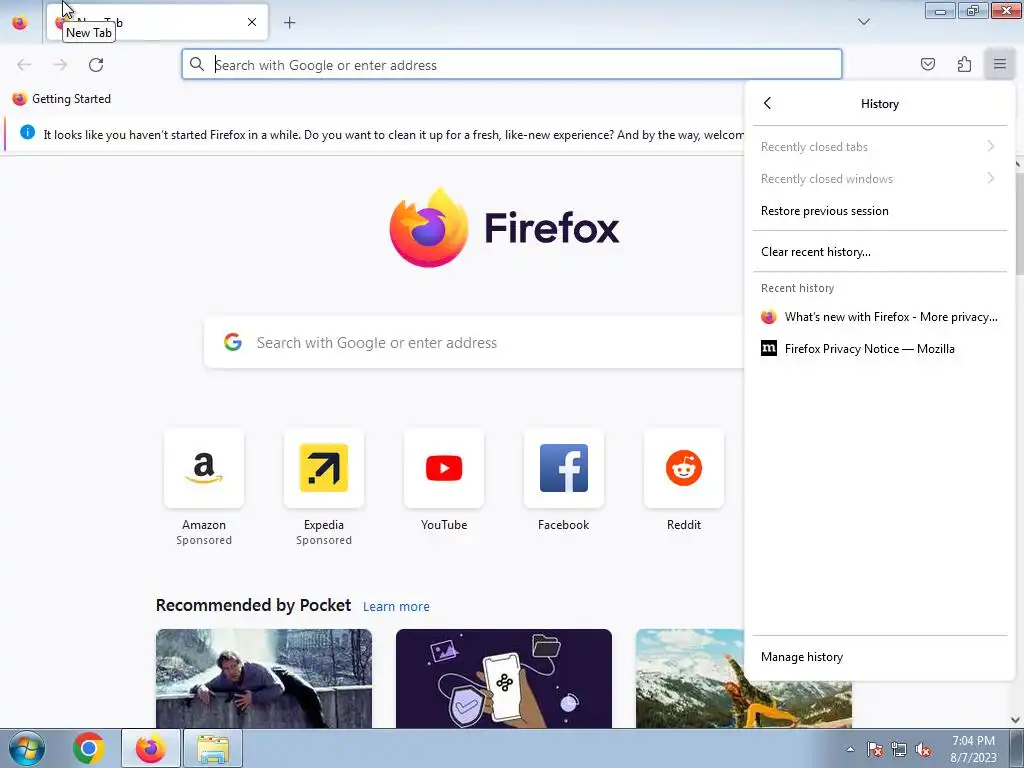Open a new tab with plus button
The image size is (1024, 768).
289,23
